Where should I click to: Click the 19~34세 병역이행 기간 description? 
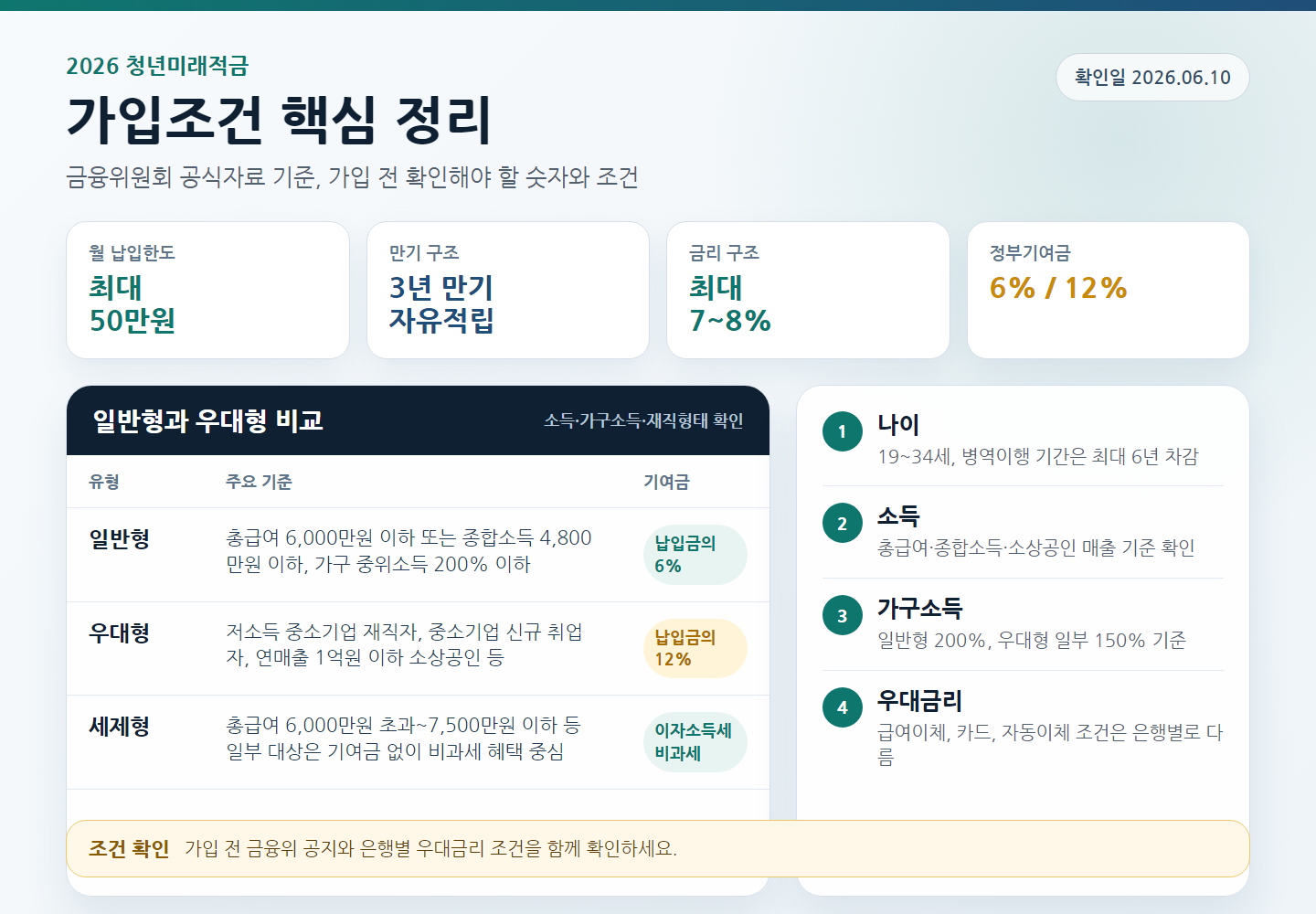coord(1038,457)
